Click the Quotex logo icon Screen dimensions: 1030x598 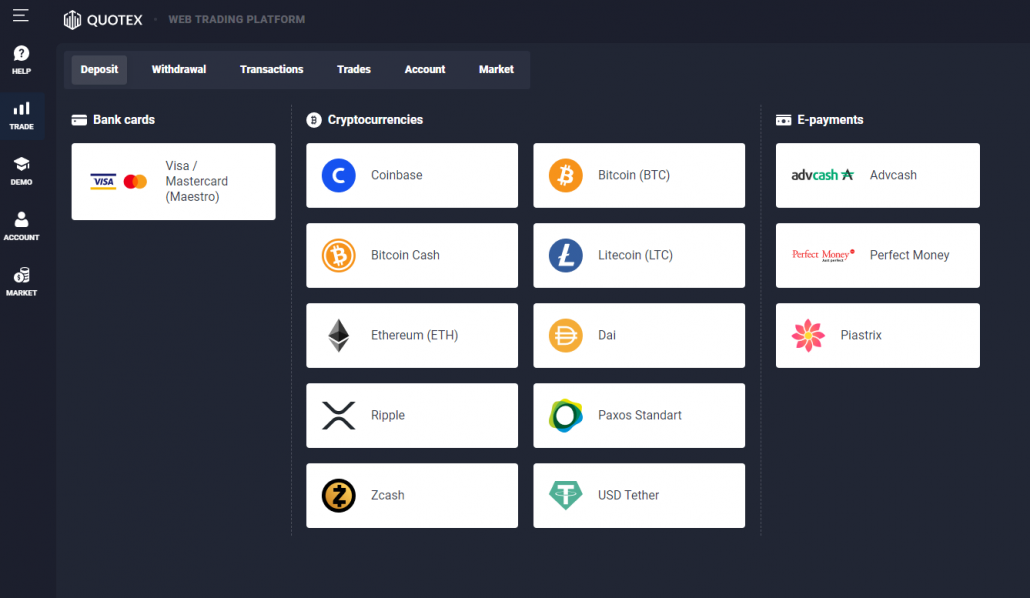tap(72, 20)
